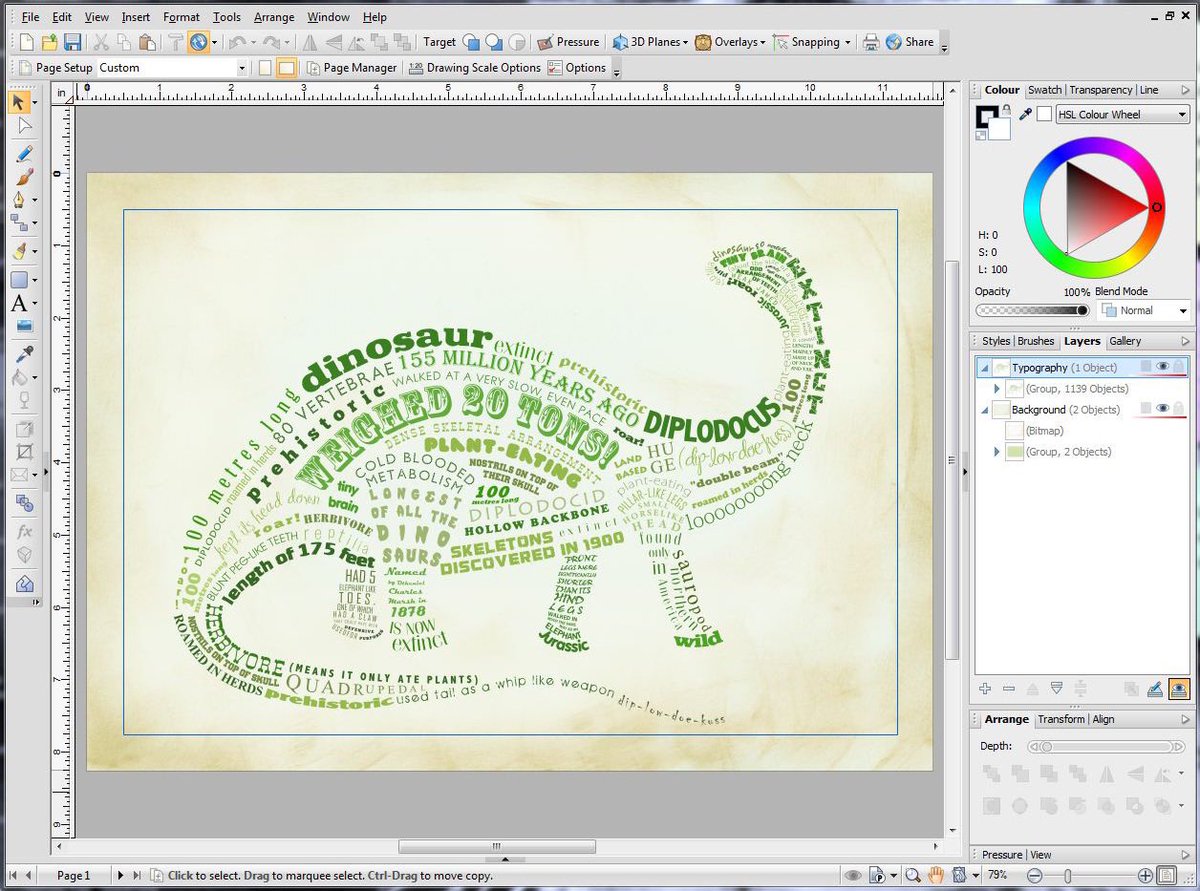Switch to the Swatch tab
The width and height of the screenshot is (1200, 891).
pyautogui.click(x=1045, y=90)
